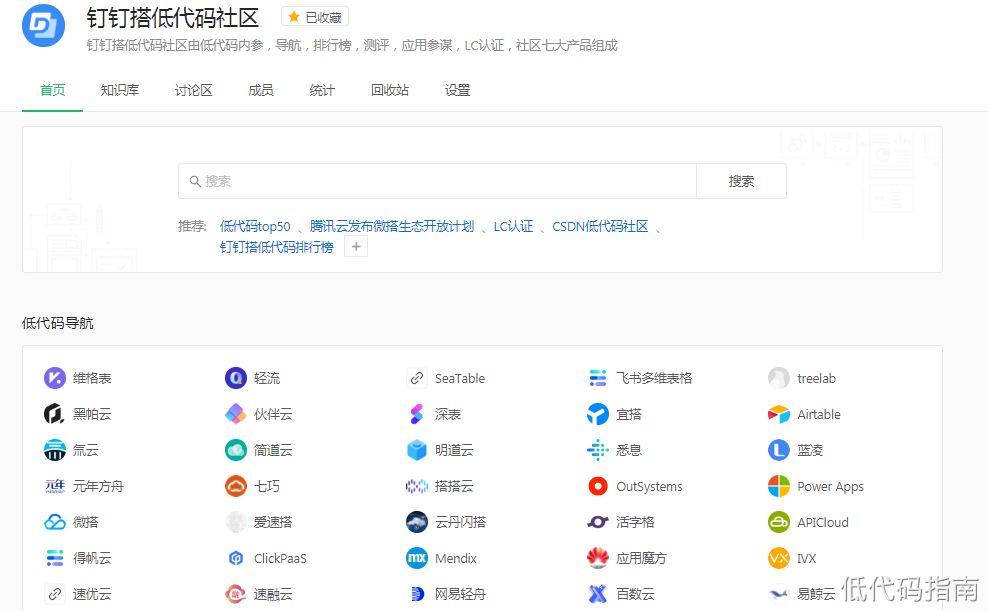Click the 得帆云 icon
Viewport: 988px width, 611px height.
click(x=55, y=557)
